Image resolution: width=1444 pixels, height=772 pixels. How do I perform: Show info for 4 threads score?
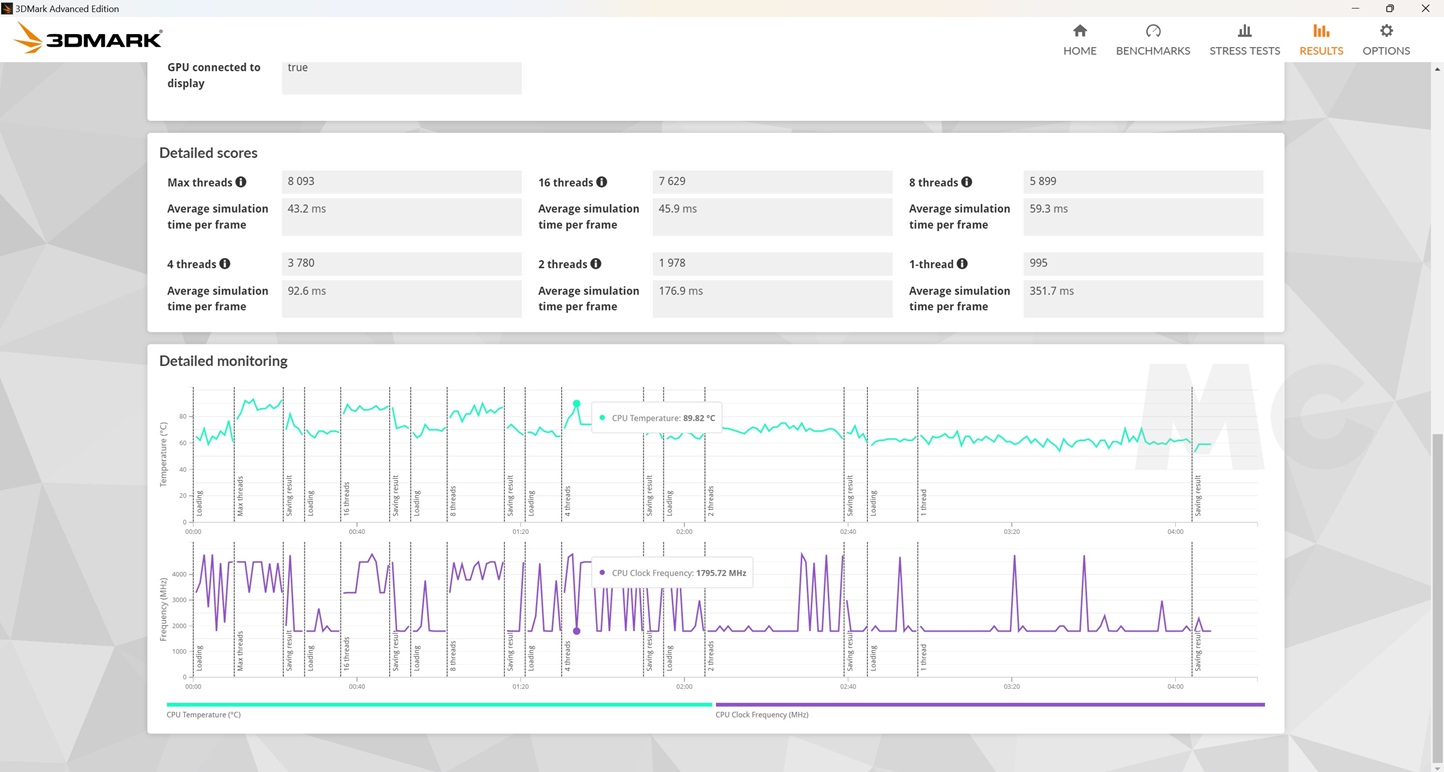[225, 264]
